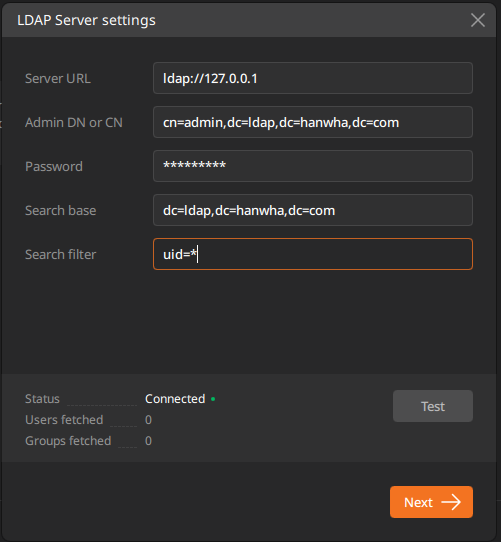Click the Search base text field
The image size is (501, 542).
(313, 210)
